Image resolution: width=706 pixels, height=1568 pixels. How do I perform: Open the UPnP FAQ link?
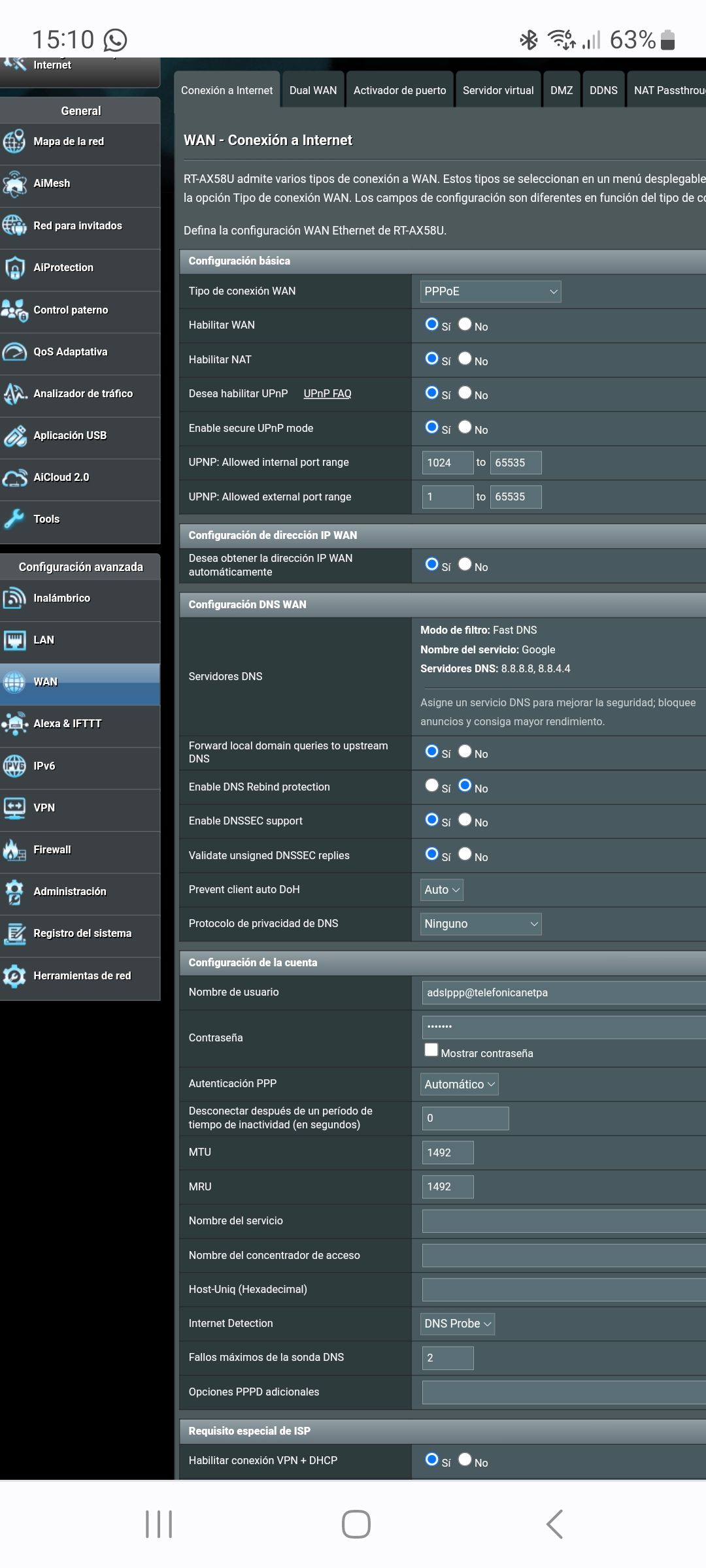(328, 393)
